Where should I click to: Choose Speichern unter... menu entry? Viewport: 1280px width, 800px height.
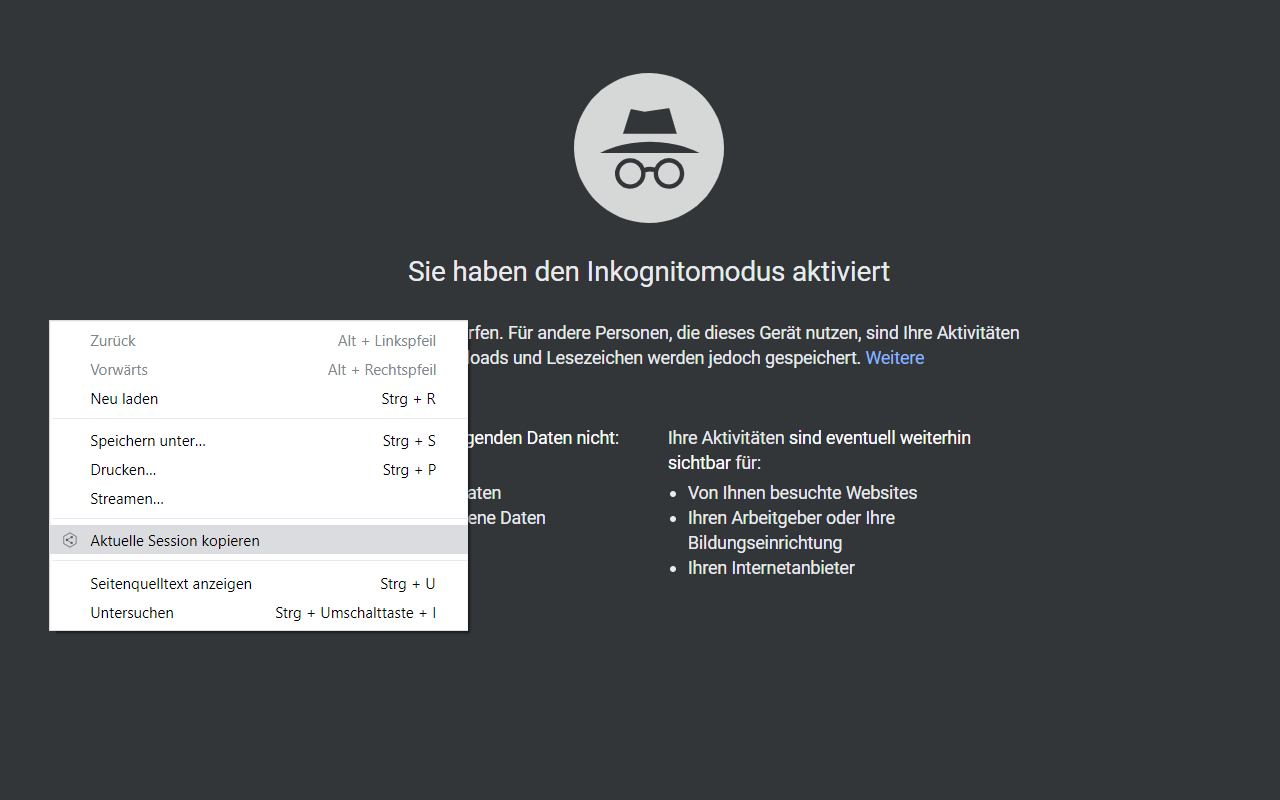click(x=259, y=441)
